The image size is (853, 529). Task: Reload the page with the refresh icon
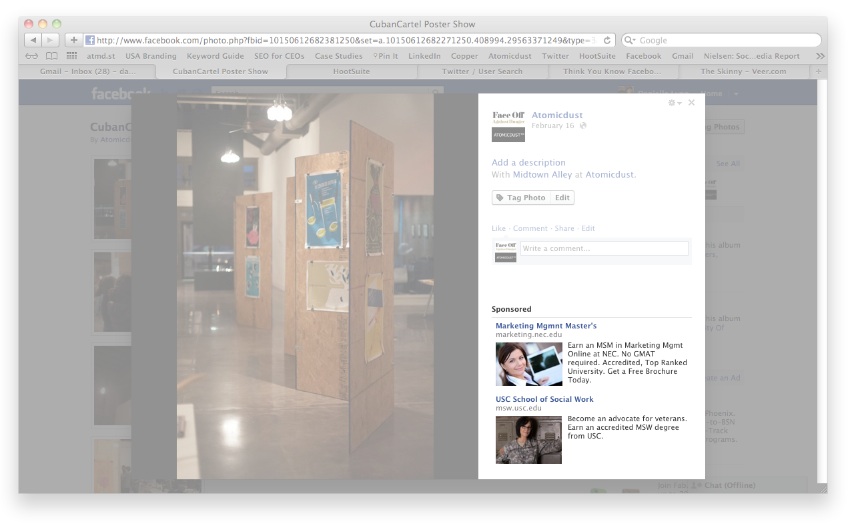click(x=607, y=40)
